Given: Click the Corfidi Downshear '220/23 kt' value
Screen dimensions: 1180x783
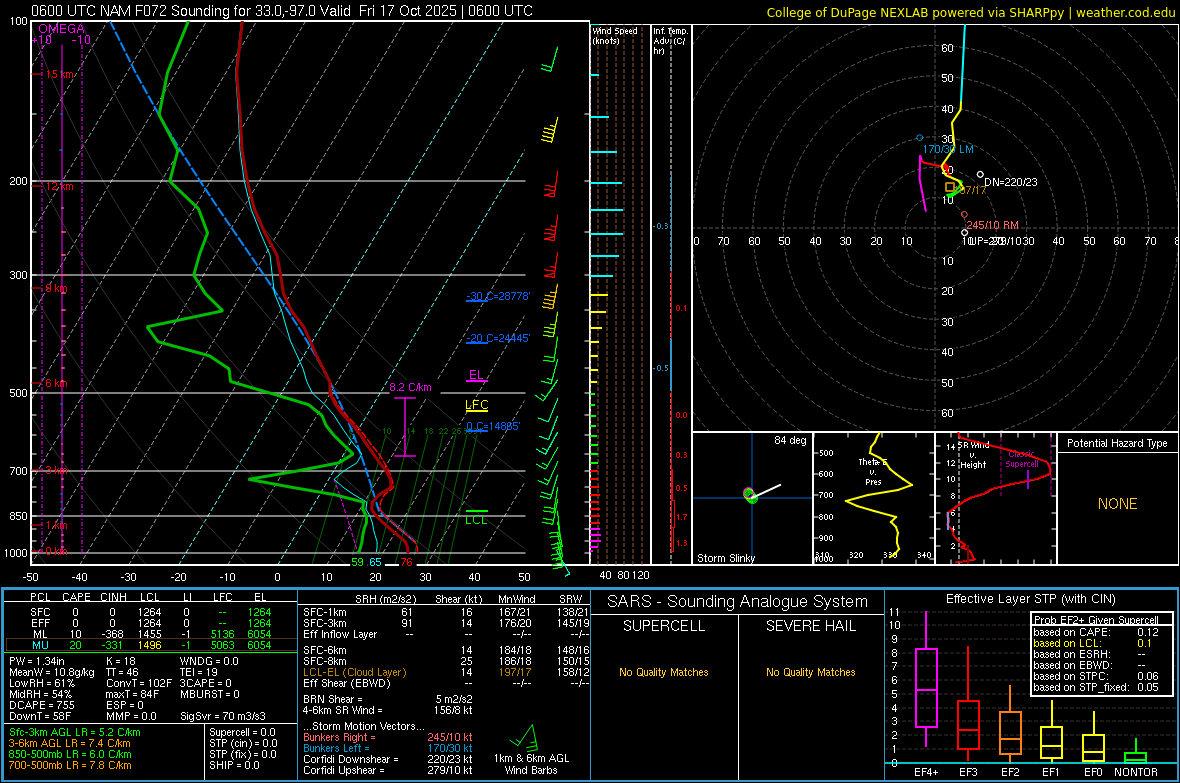Looking at the screenshot, I should [x=449, y=760].
